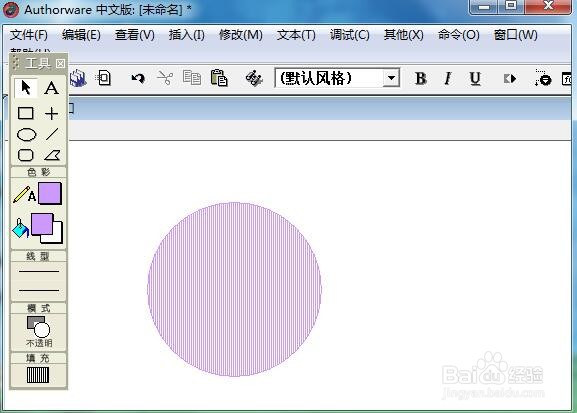The width and height of the screenshot is (577, 413).
Task: Open the white background fill swatch
Action: (x=57, y=236)
